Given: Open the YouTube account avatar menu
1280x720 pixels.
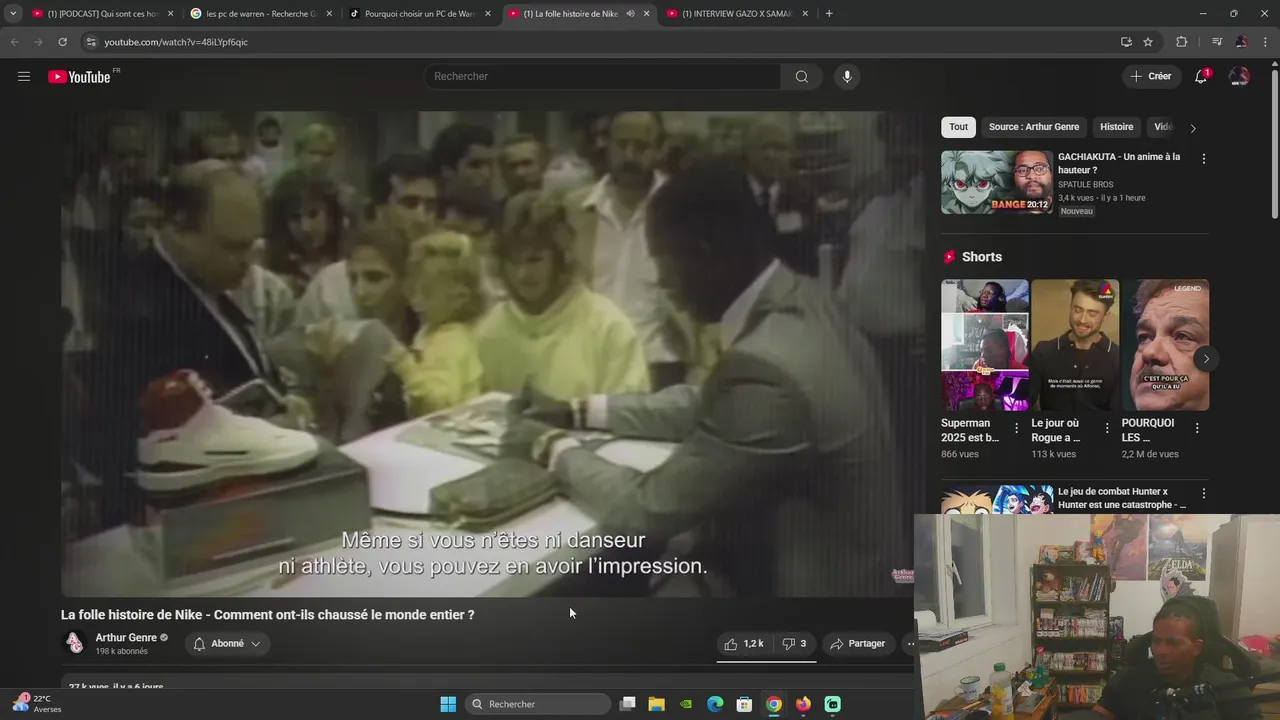Looking at the screenshot, I should pos(1239,76).
